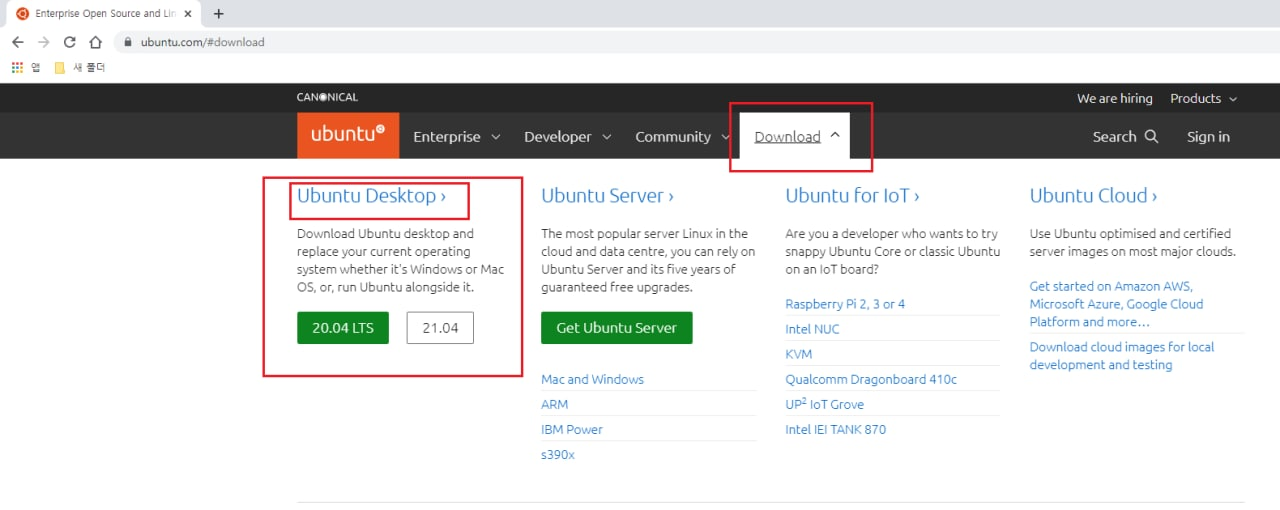The height and width of the screenshot is (510, 1280).
Task: Open the ARM server link
Action: [x=554, y=404]
